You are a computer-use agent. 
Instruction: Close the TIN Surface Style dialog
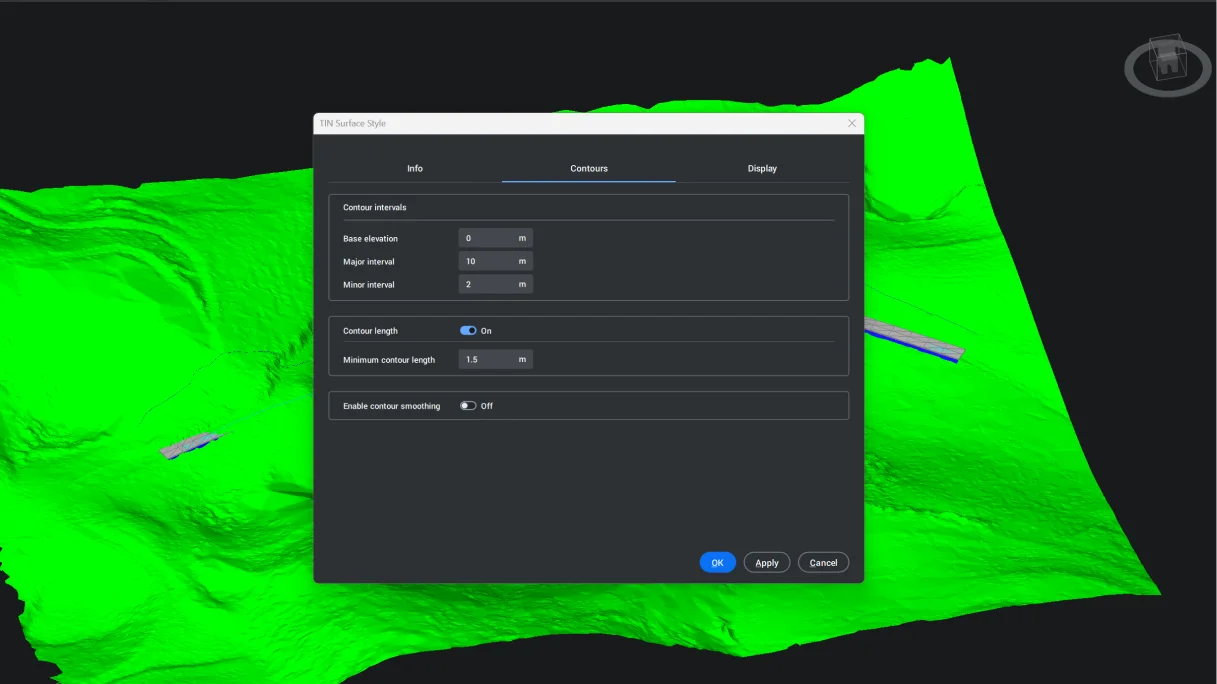click(852, 123)
